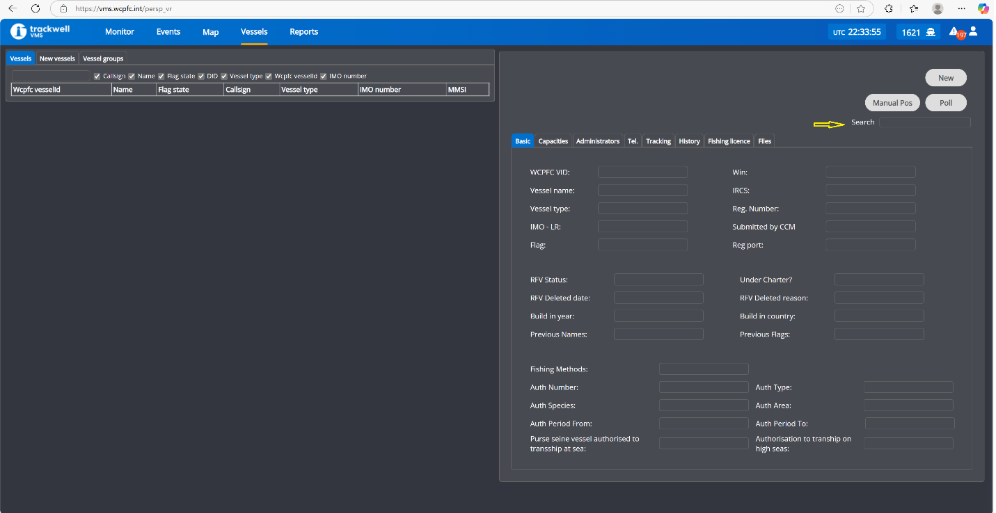Open the site information lock icon
The image size is (996, 513).
[63, 9]
